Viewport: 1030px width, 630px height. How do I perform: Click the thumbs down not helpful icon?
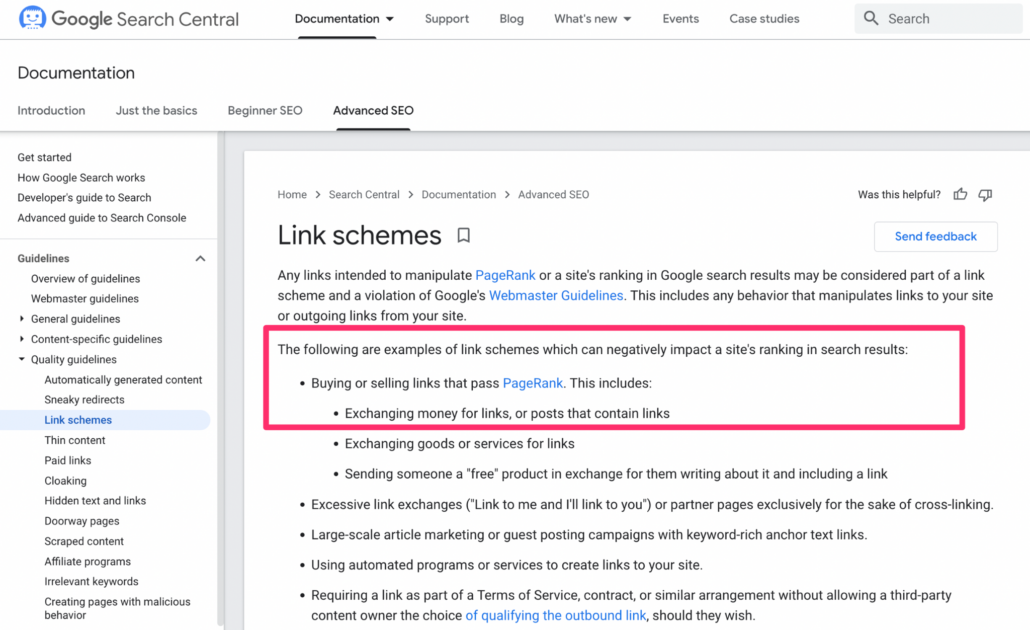point(985,195)
